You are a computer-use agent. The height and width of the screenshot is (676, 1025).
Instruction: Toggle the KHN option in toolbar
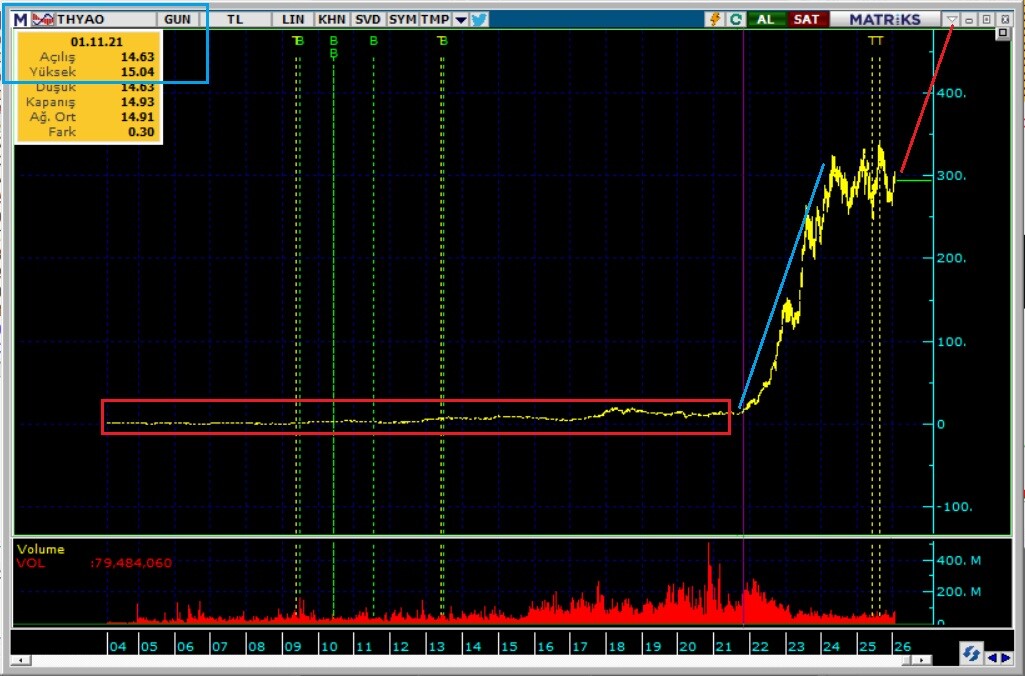point(331,19)
